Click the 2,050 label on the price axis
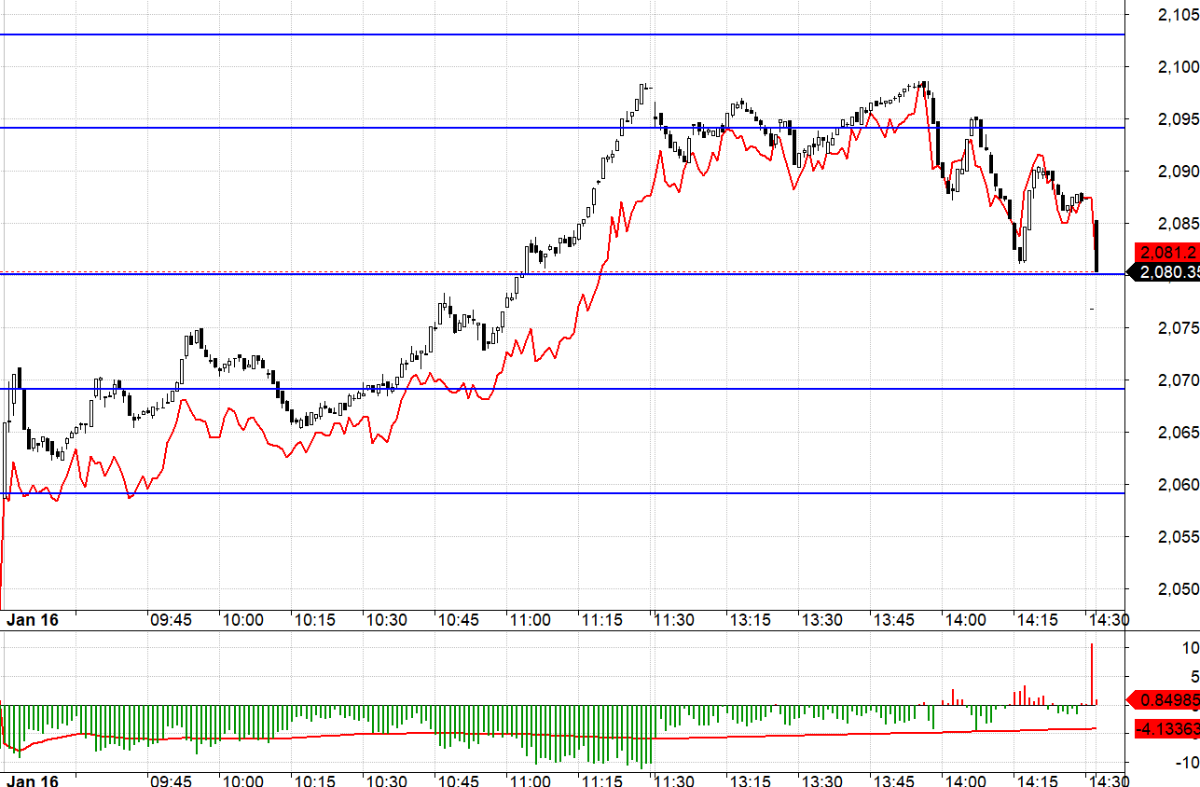 pos(1176,589)
